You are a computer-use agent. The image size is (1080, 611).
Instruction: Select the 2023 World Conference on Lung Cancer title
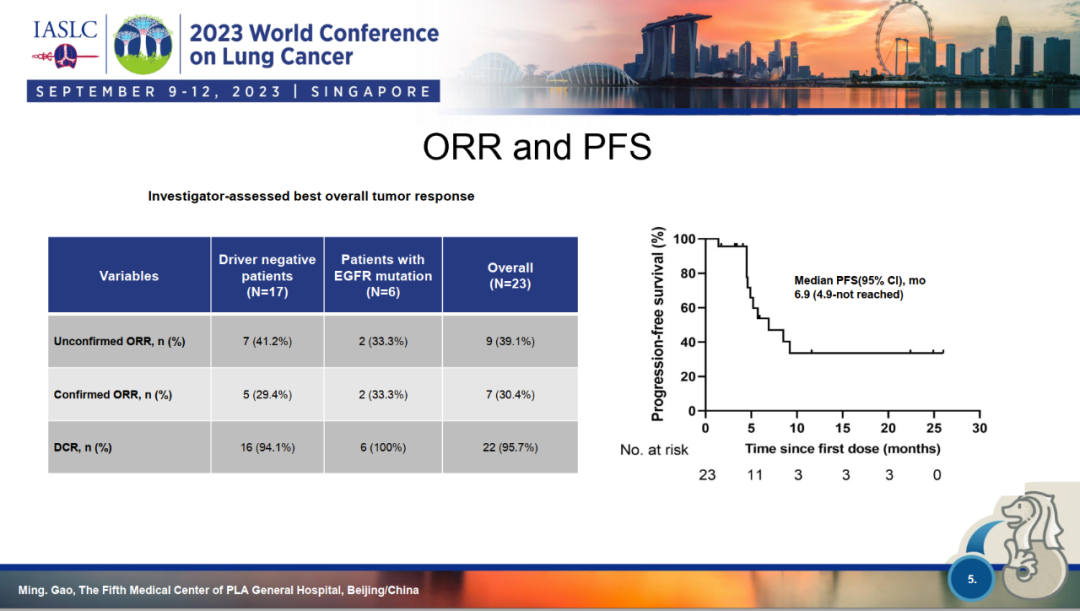(314, 45)
